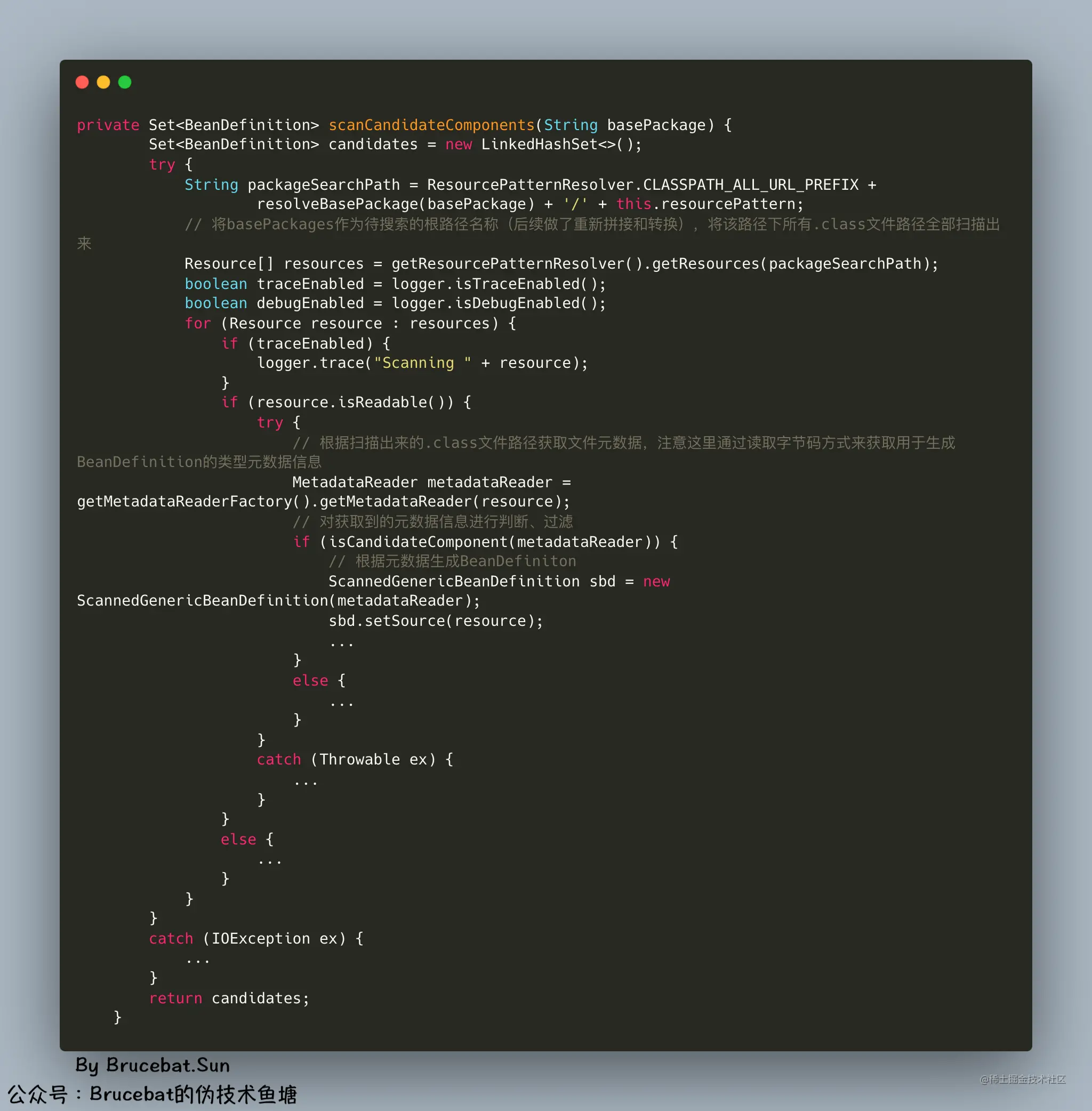Click the private keyword on first line

[x=108, y=125]
